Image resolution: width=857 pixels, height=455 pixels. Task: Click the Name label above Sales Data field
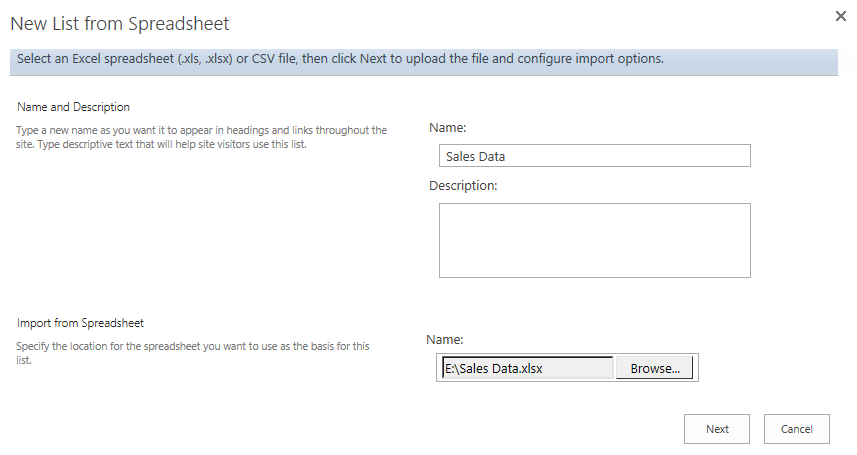(448, 127)
